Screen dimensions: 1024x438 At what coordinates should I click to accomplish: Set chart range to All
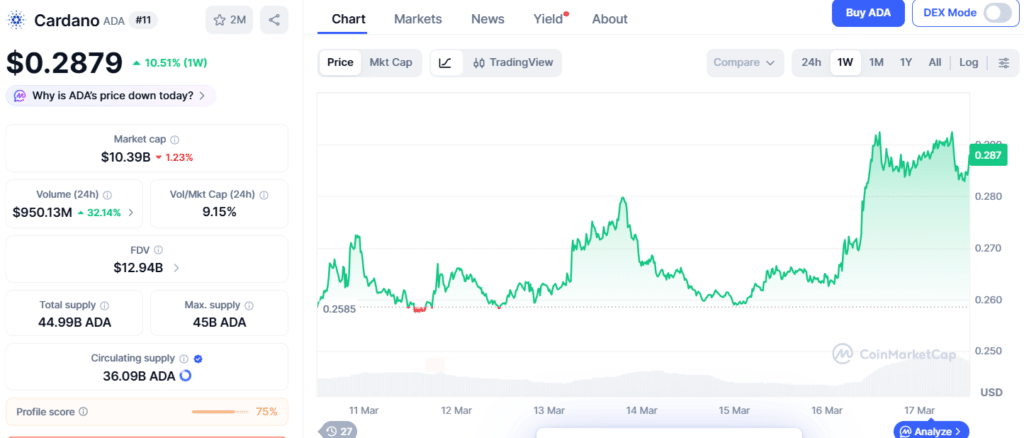point(935,63)
